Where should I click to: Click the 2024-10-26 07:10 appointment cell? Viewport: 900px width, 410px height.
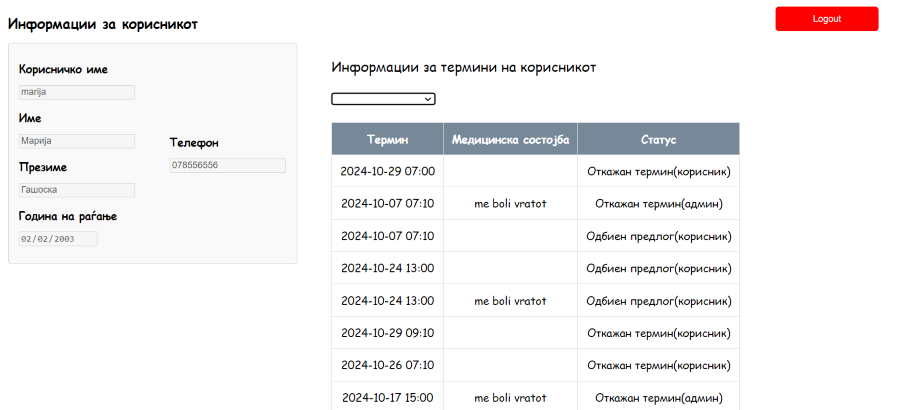click(387, 365)
